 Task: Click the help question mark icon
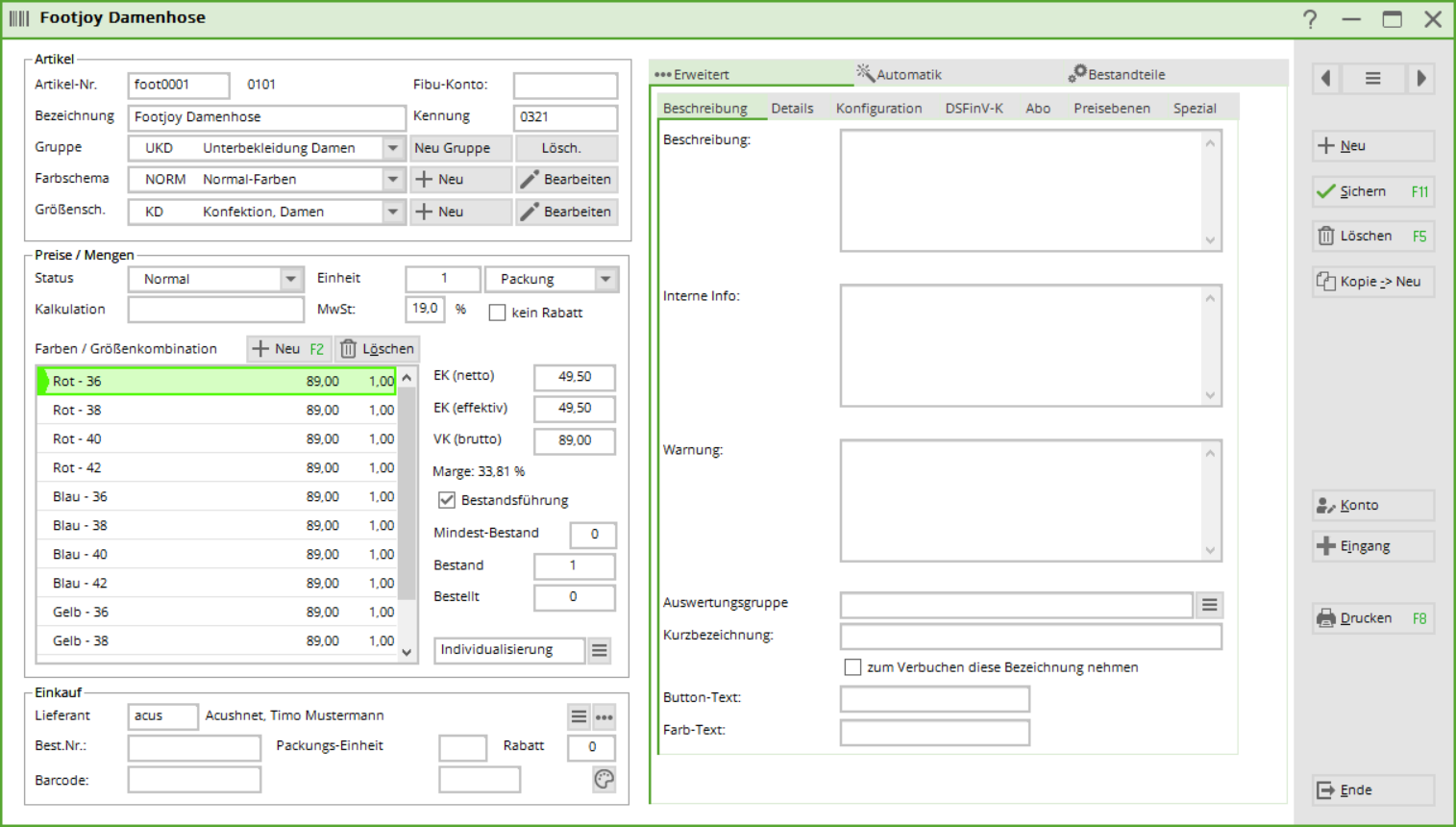pos(1310,19)
